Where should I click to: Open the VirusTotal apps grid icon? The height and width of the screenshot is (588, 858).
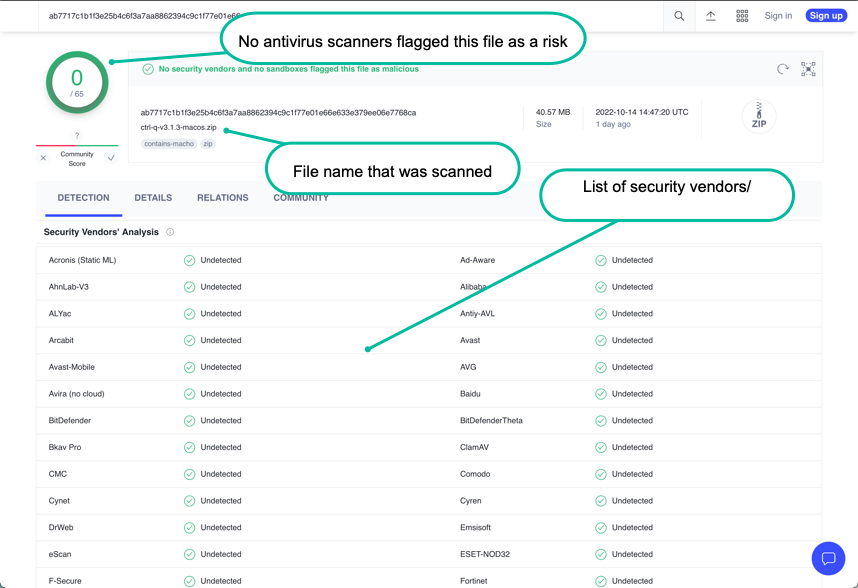pyautogui.click(x=740, y=15)
